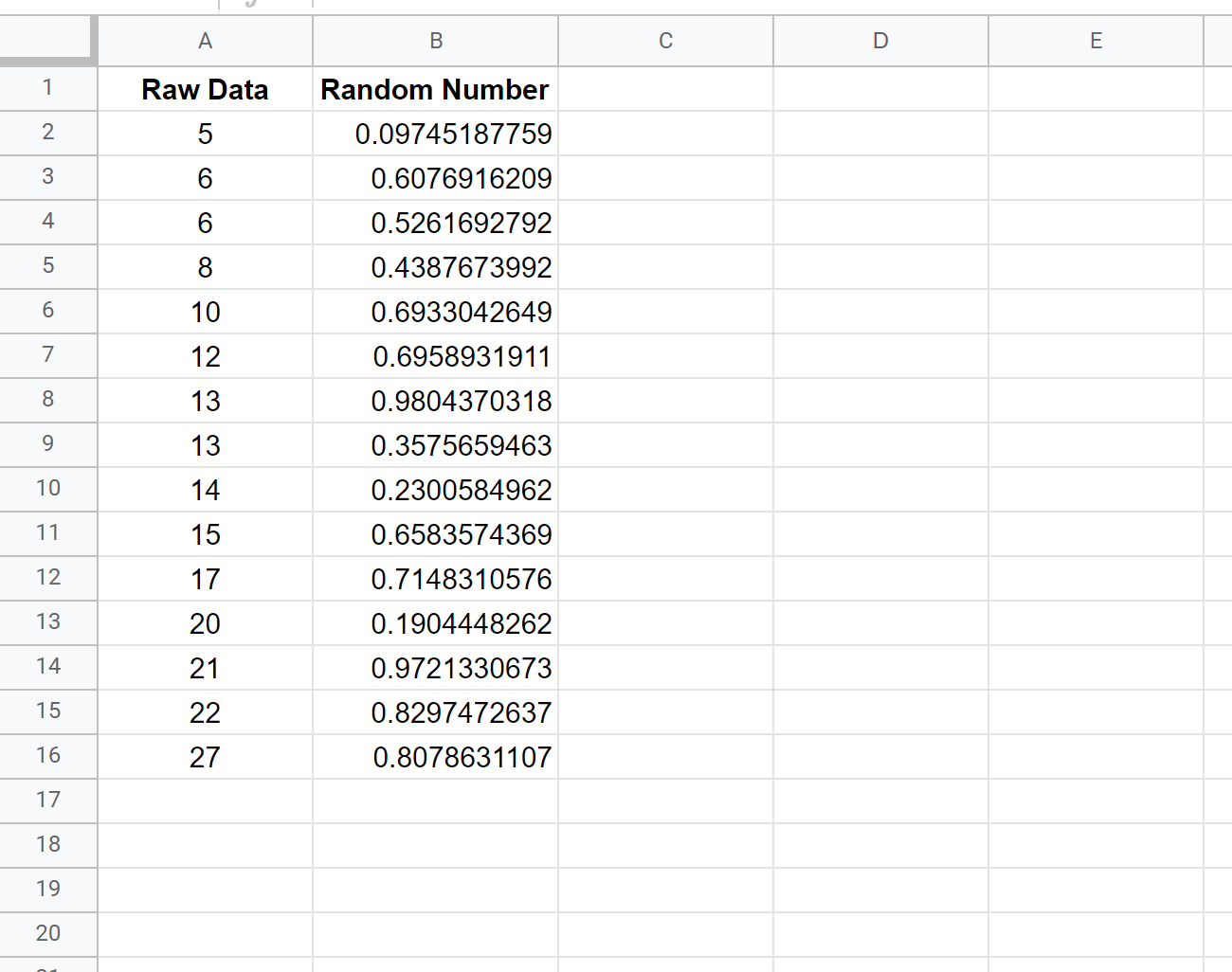The image size is (1232, 972).
Task: Select column A header
Action: [x=205, y=41]
